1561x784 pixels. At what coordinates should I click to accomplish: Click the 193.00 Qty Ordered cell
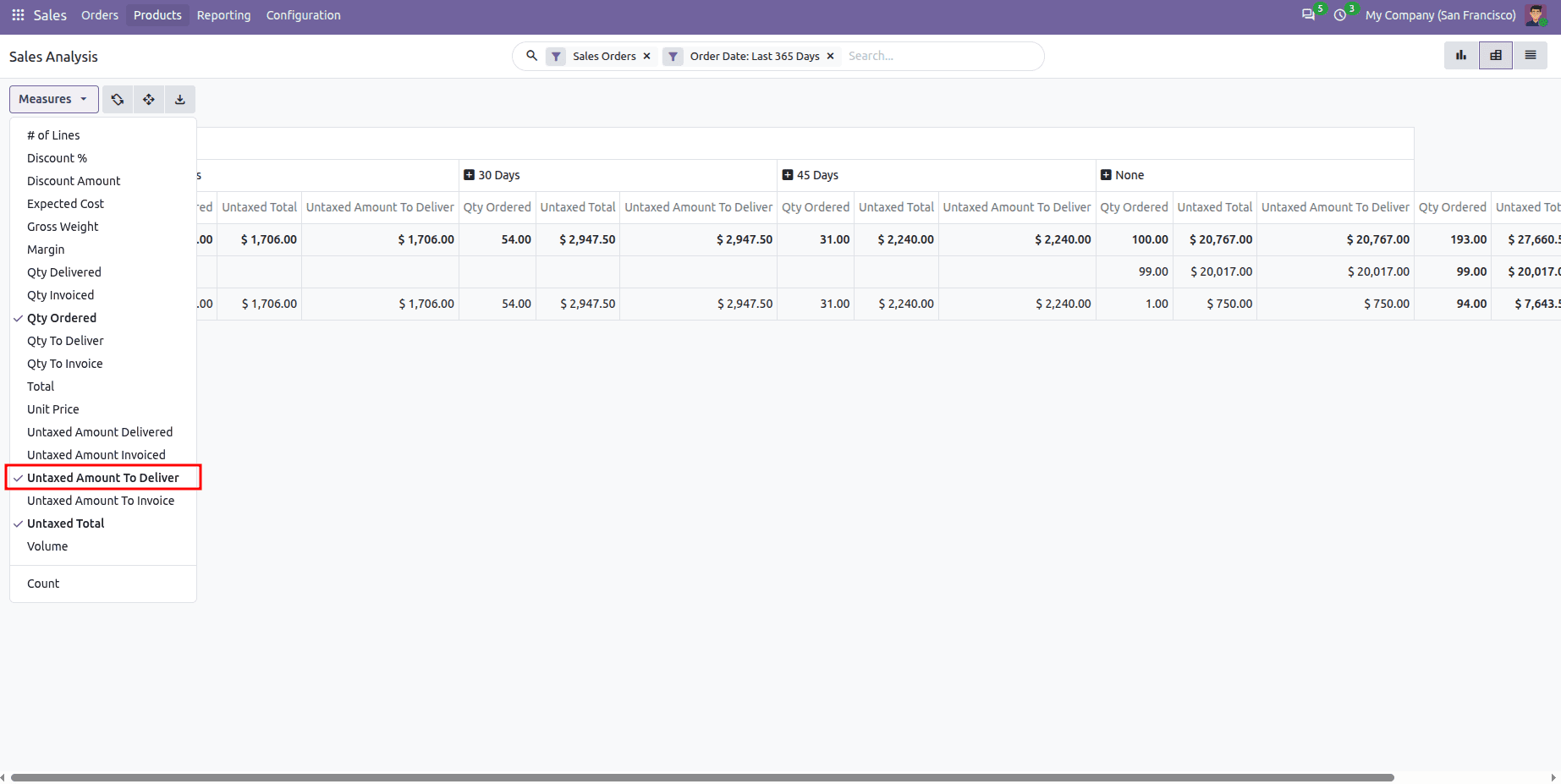coord(1453,239)
